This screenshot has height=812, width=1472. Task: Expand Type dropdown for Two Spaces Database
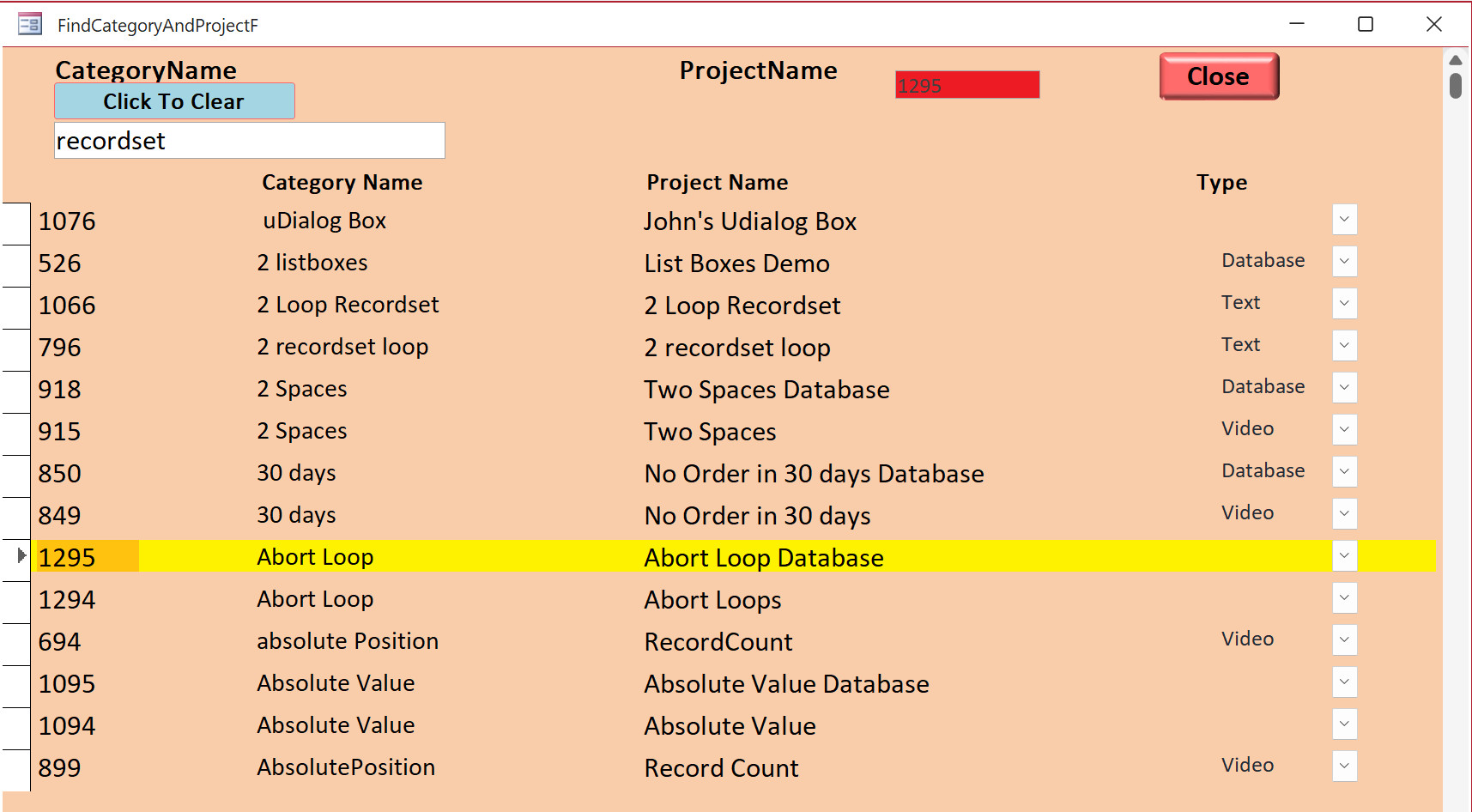(1344, 388)
